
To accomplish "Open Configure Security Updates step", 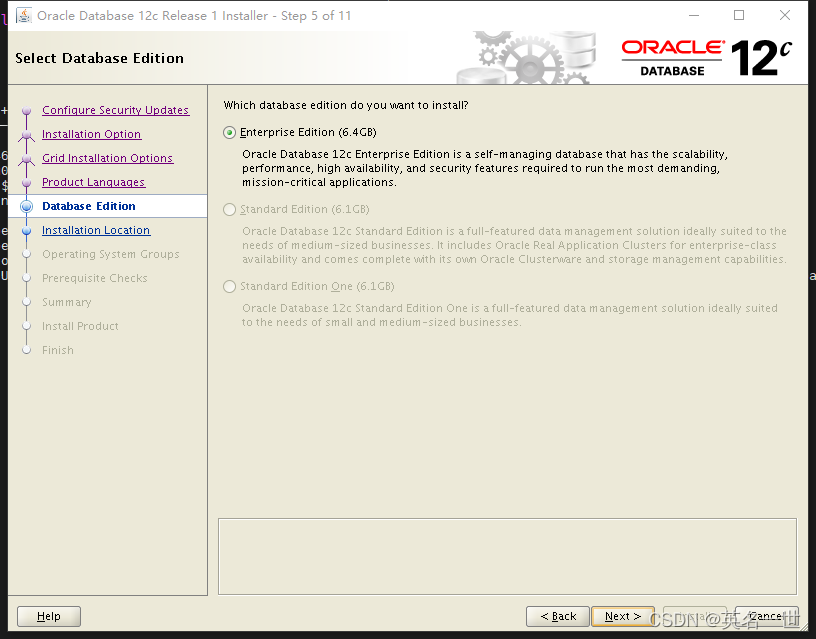I will (116, 110).
